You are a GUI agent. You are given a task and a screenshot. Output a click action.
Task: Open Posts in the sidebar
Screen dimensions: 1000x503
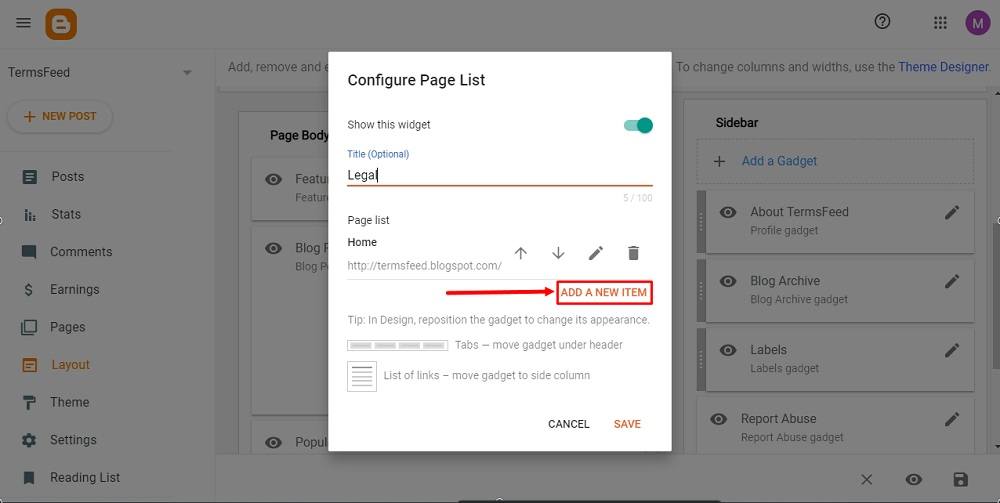68,177
